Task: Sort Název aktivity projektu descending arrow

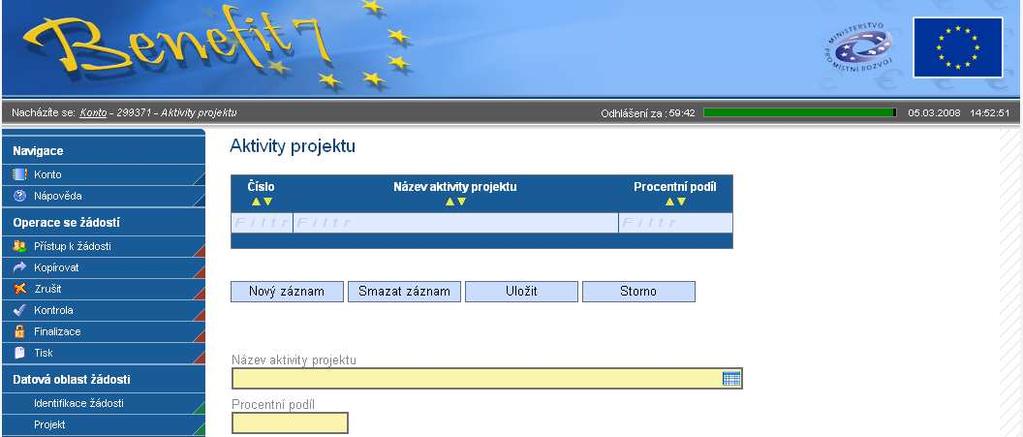Action: 461,202
